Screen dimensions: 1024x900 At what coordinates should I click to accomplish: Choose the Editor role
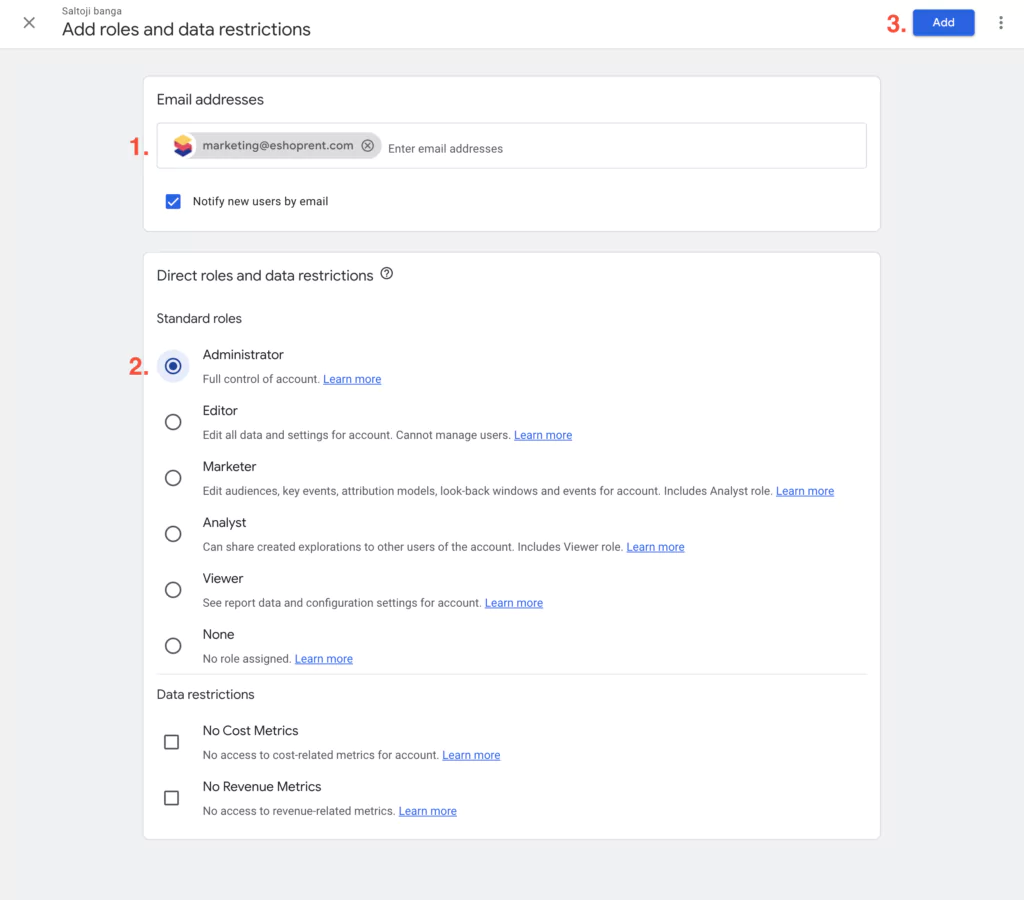point(173,422)
